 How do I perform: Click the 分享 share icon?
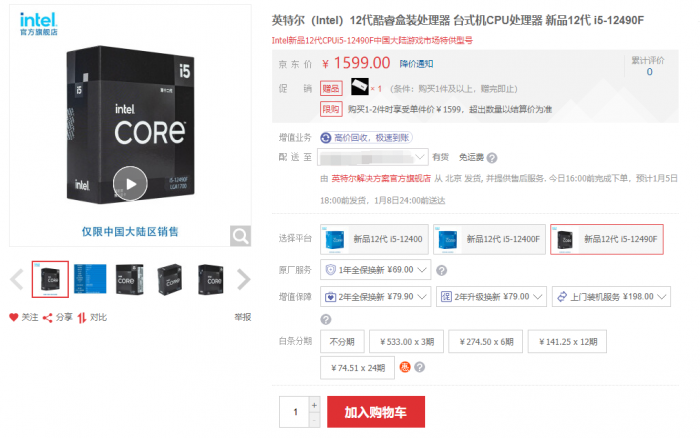(x=47, y=317)
